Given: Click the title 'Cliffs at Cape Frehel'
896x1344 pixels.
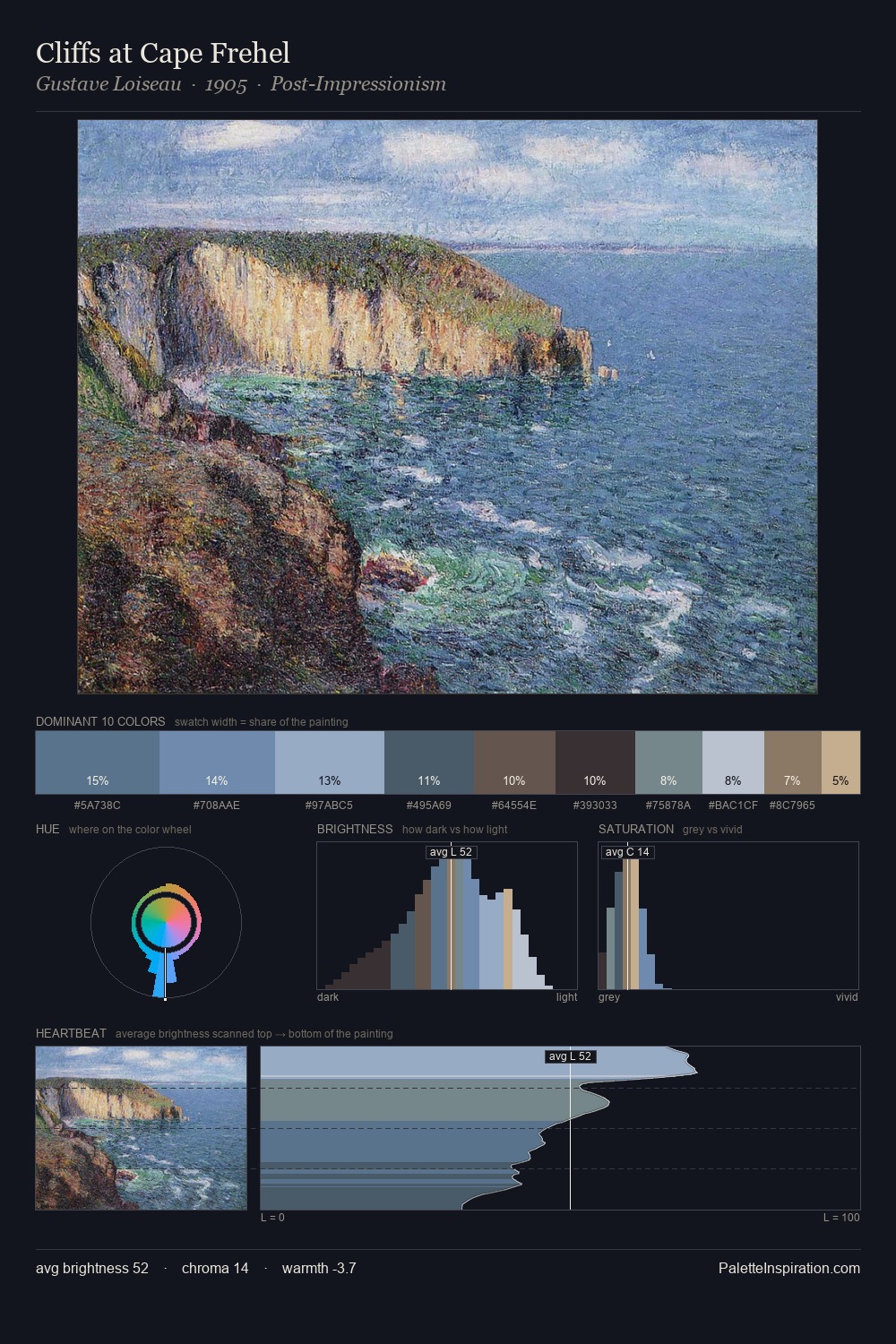Looking at the screenshot, I should (x=163, y=54).
